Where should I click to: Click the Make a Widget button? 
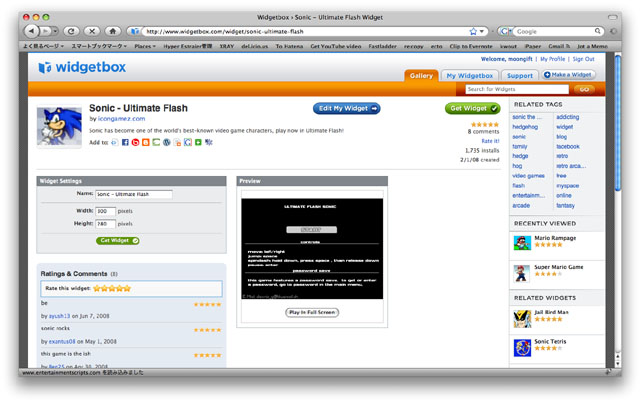[x=568, y=75]
